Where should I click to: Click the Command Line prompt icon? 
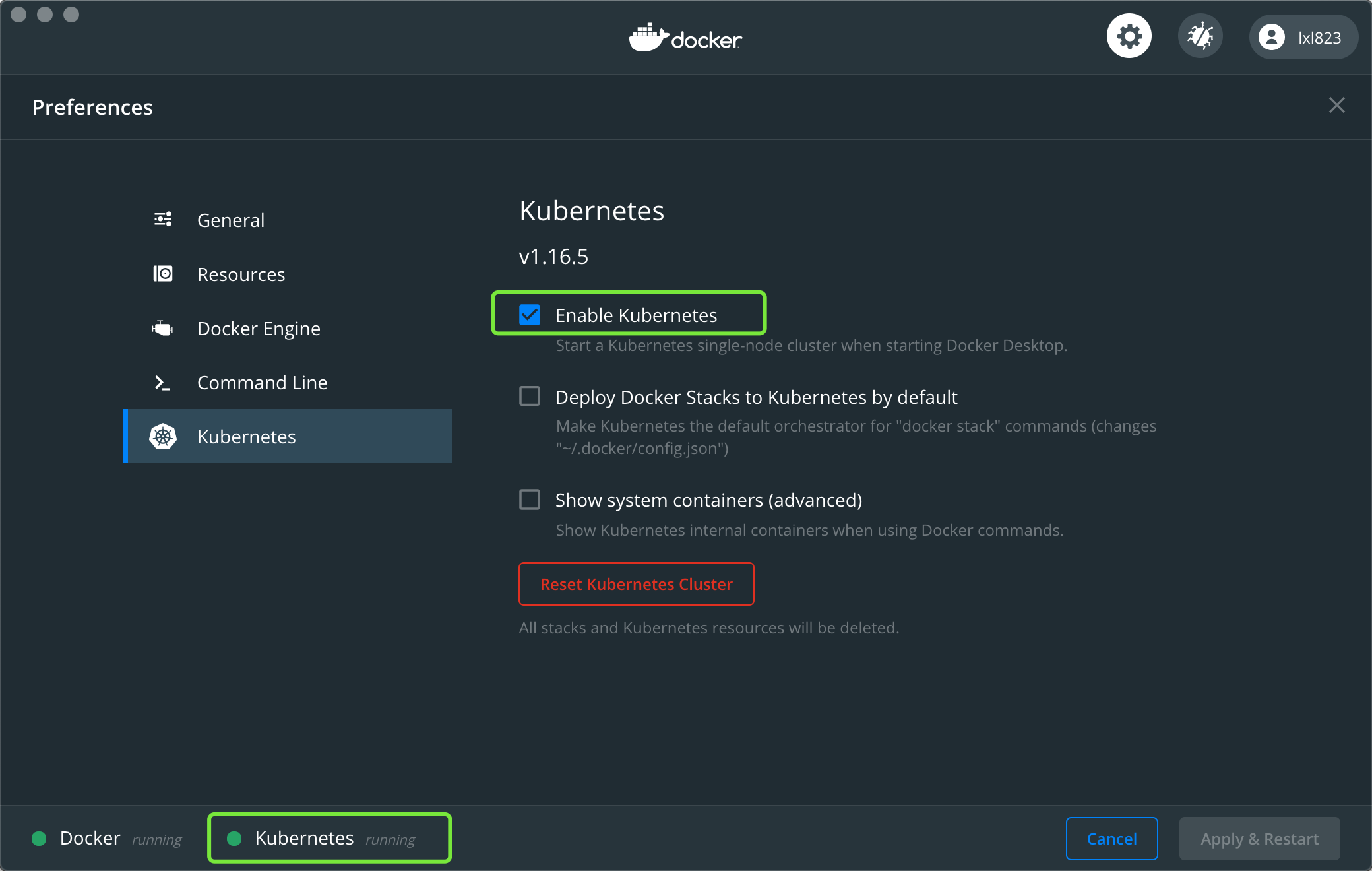(x=163, y=383)
